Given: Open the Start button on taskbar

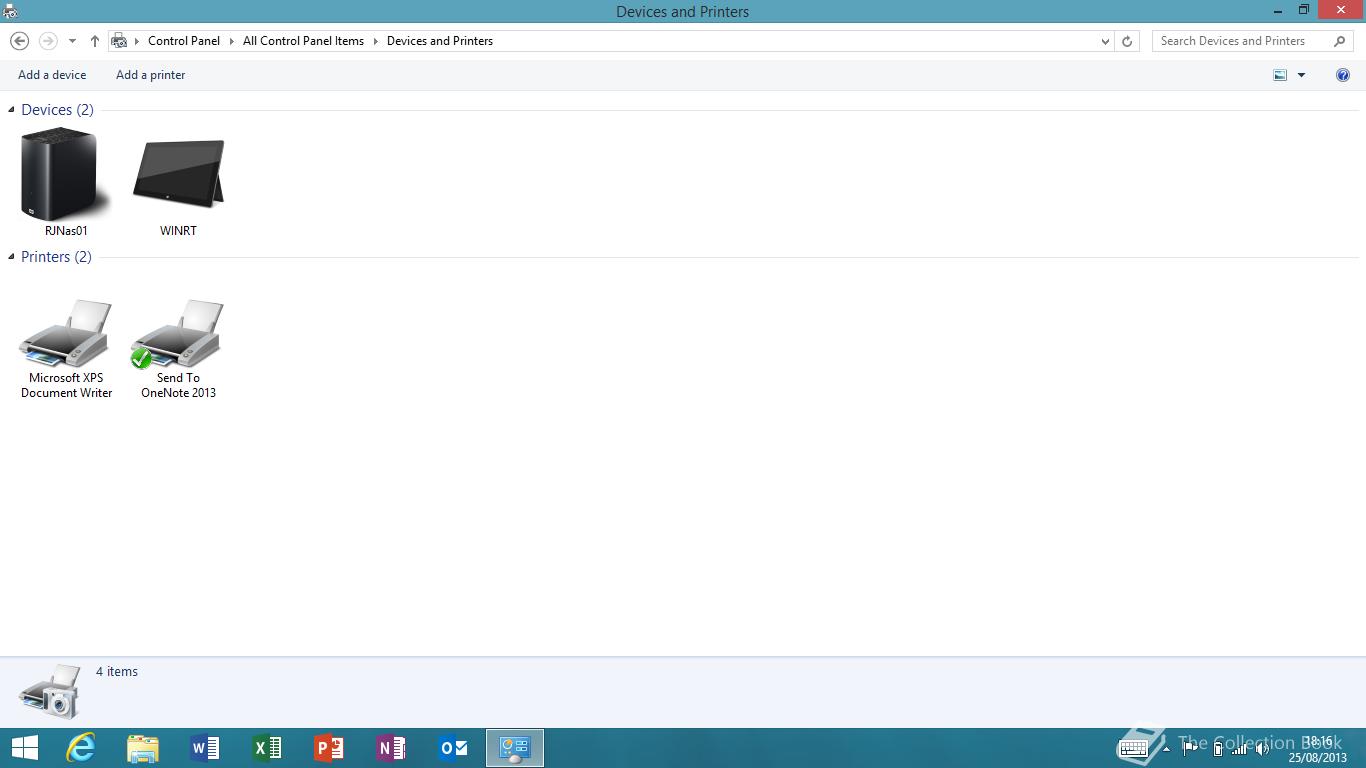Looking at the screenshot, I should pos(25,748).
